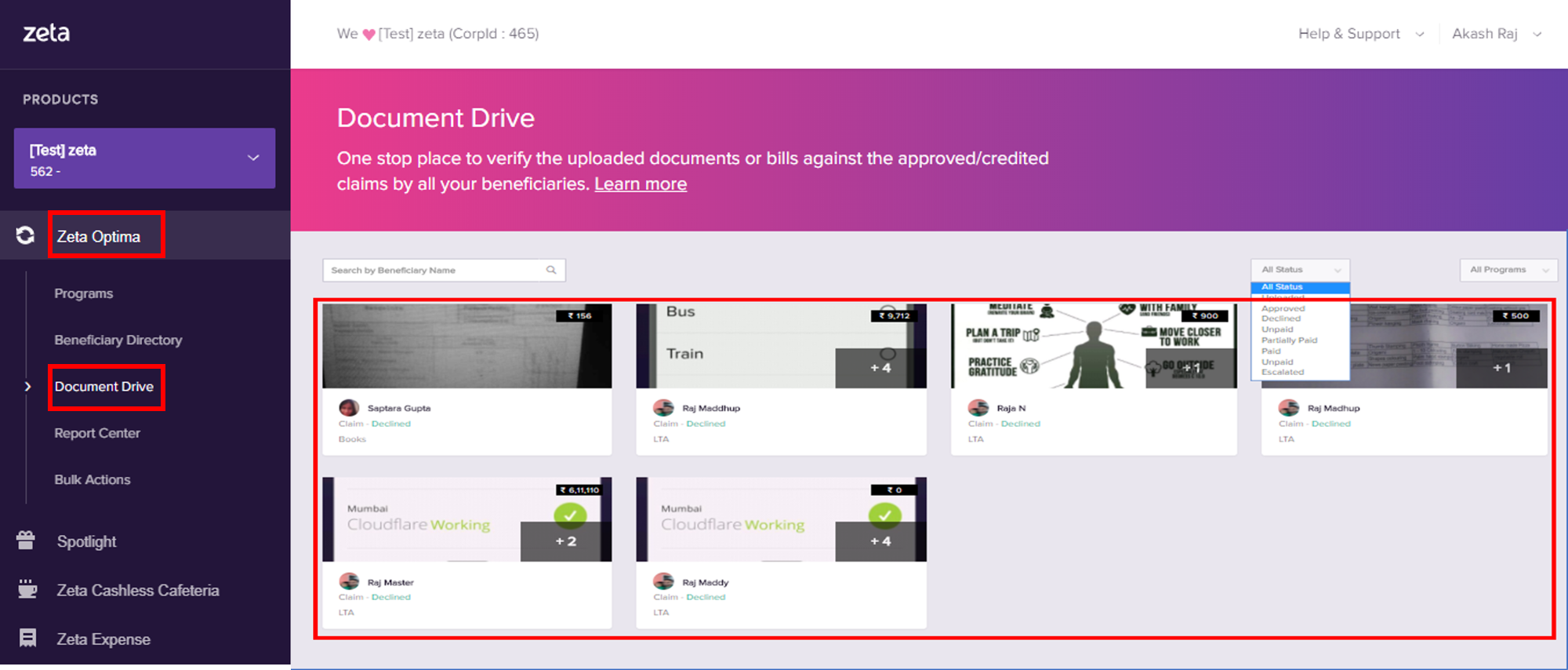Click Saptara Gupta's avatar
This screenshot has height=670, width=1568.
349,408
